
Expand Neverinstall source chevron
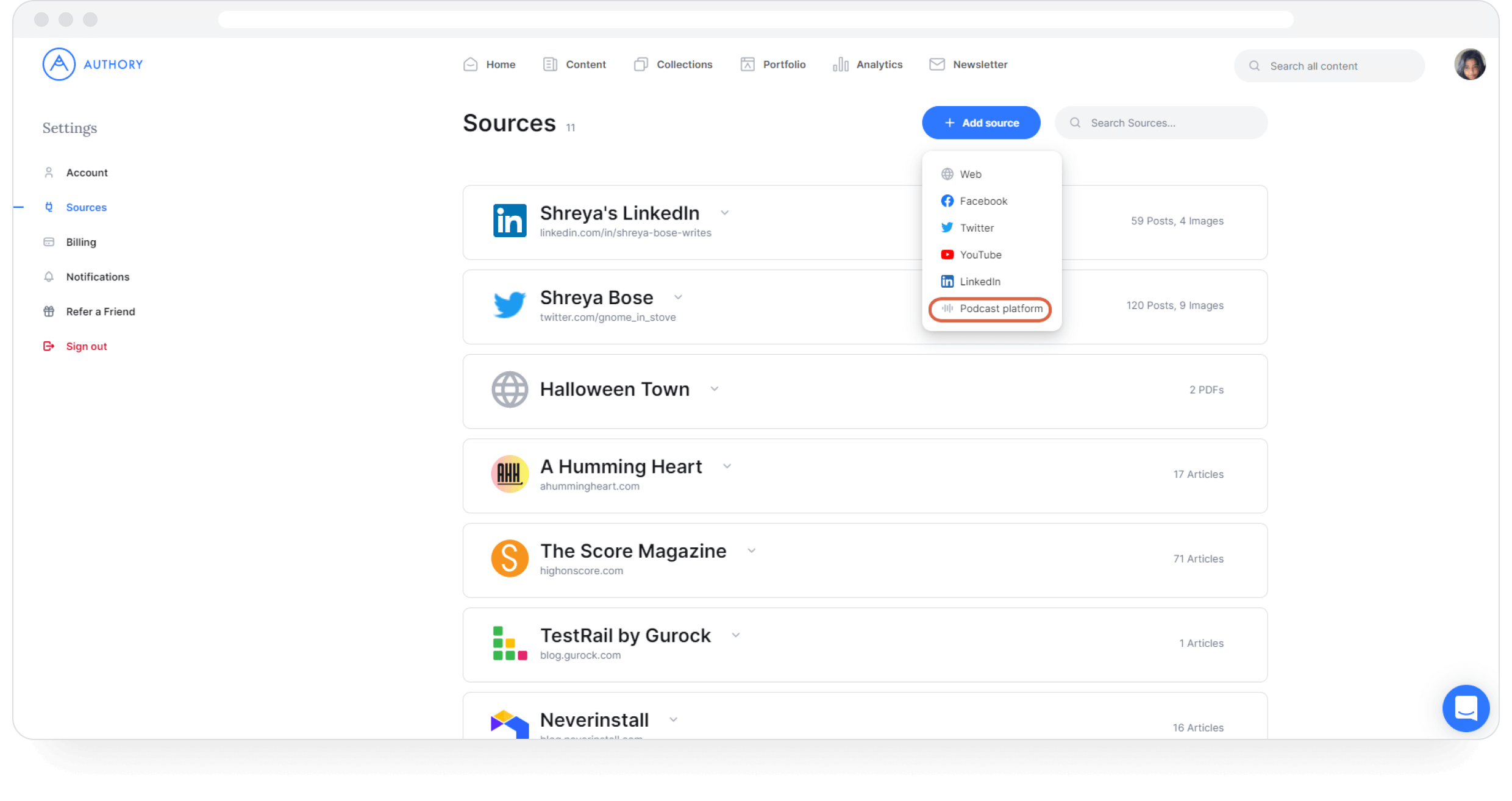(673, 720)
